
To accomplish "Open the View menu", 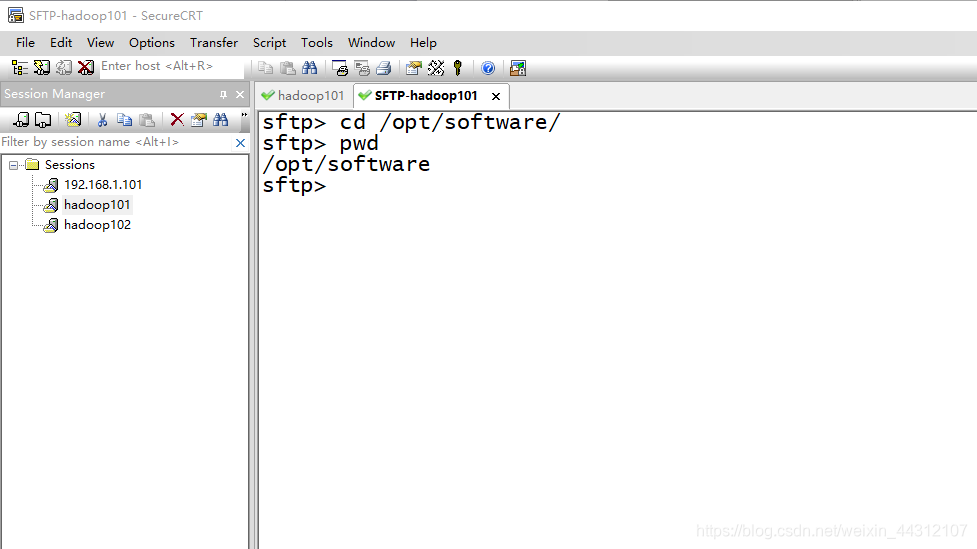I will 100,42.
